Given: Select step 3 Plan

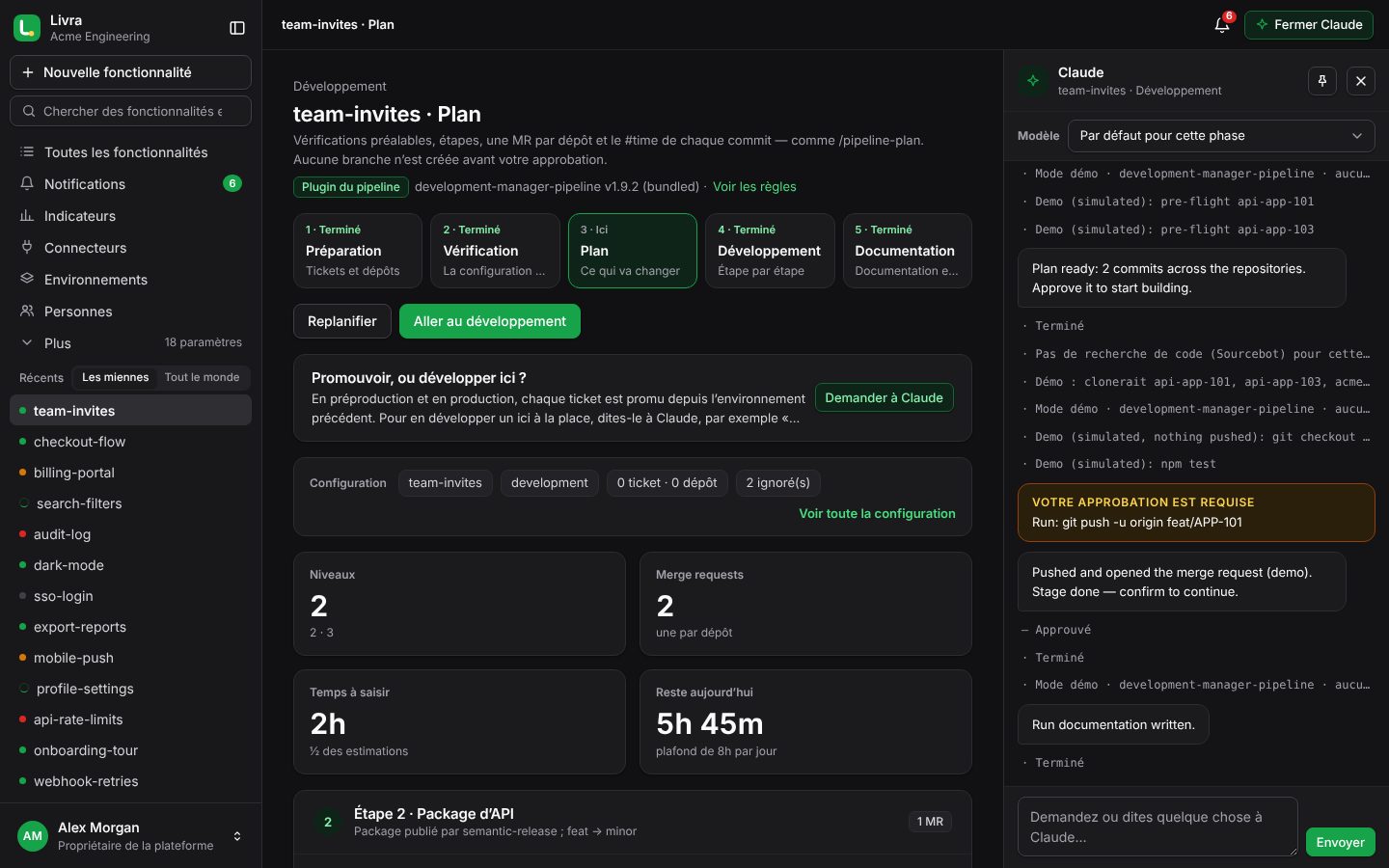Looking at the screenshot, I should click(633, 251).
